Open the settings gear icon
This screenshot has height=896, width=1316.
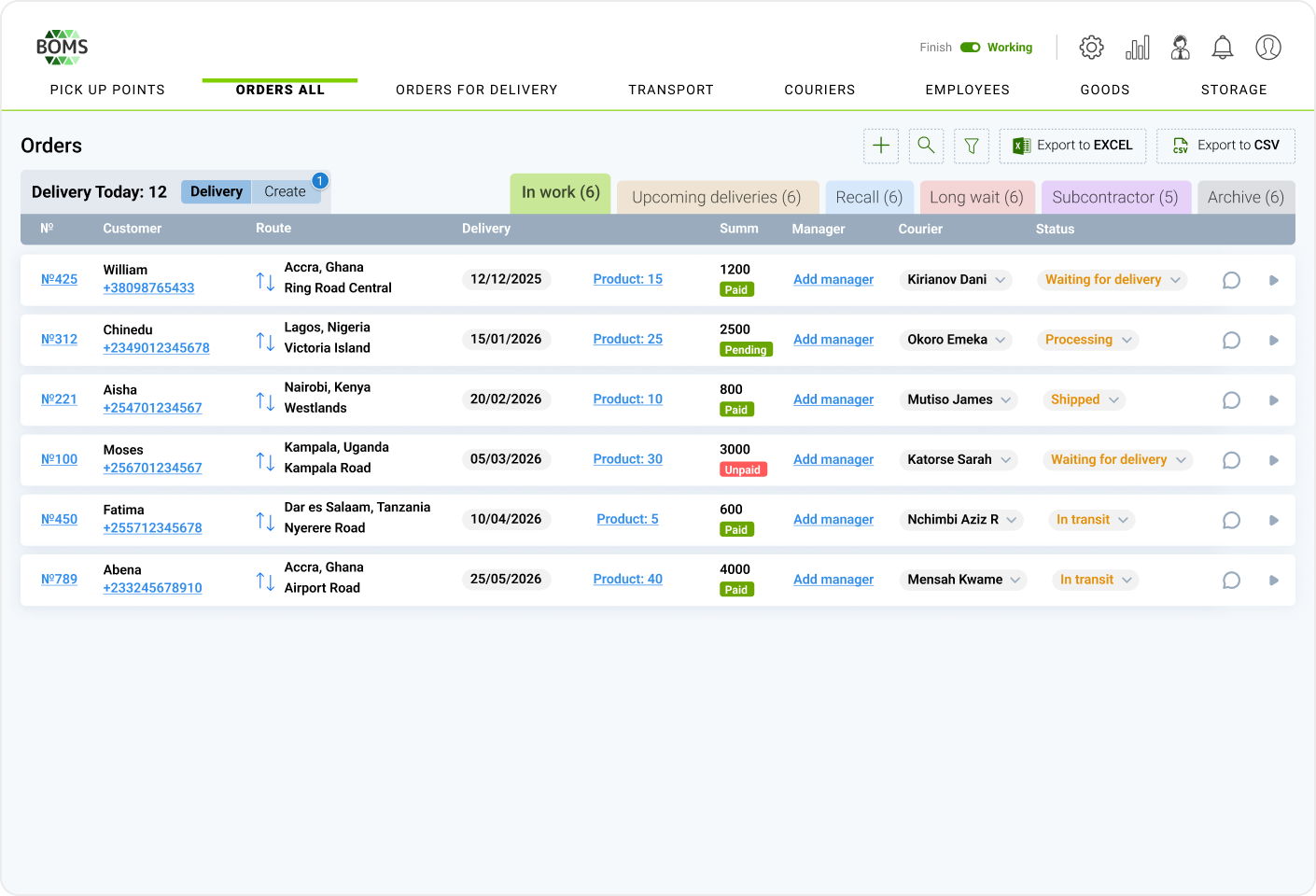pyautogui.click(x=1091, y=48)
